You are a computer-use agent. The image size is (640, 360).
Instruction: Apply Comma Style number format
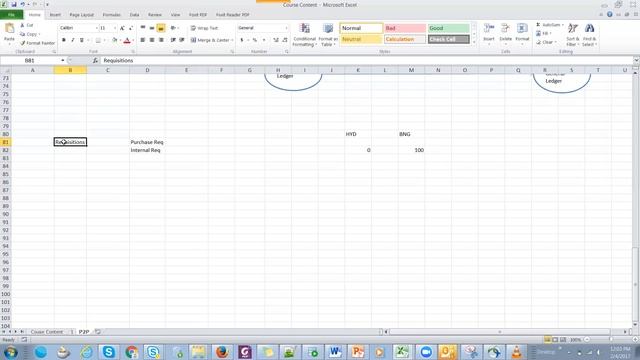(264, 40)
